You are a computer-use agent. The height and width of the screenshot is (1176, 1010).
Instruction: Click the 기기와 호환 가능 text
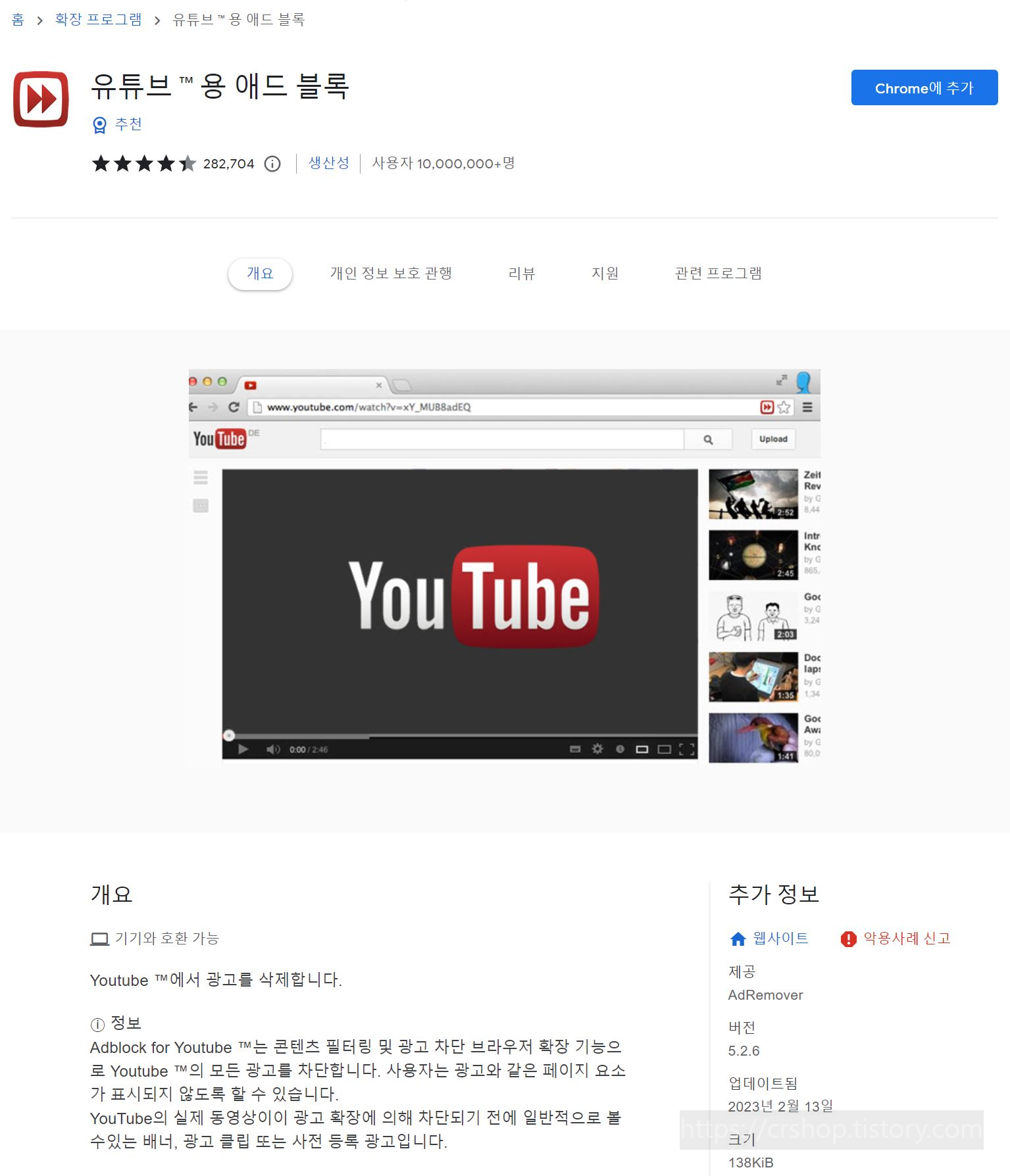[x=167, y=939]
